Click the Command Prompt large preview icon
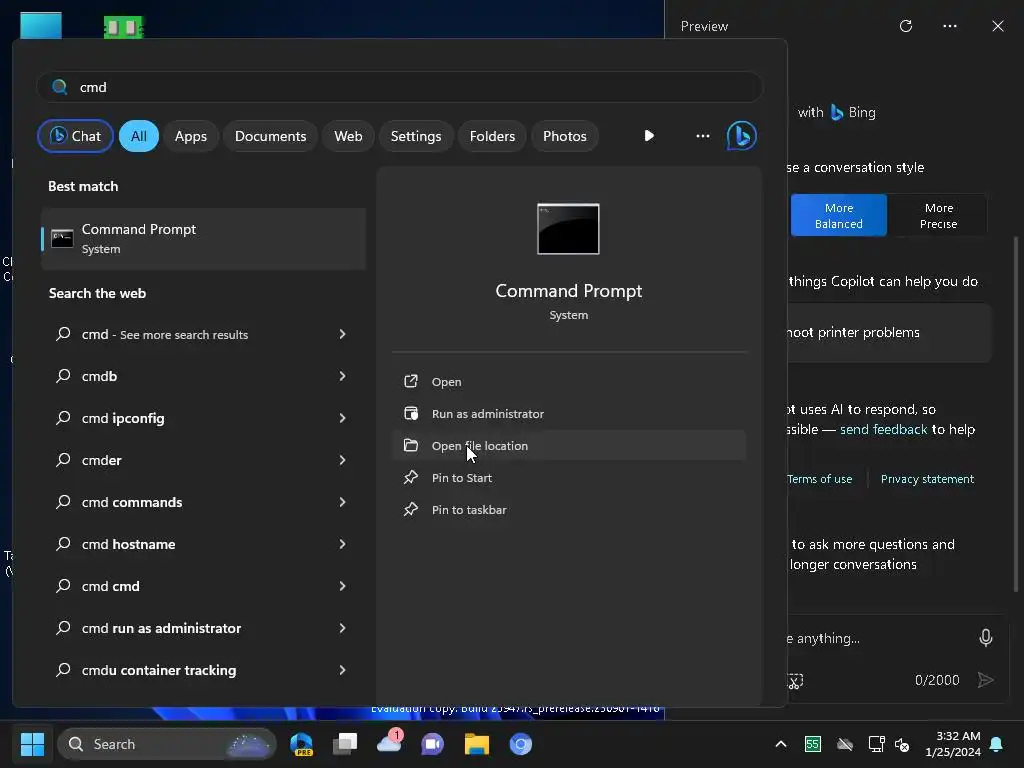The image size is (1024, 768). point(568,229)
